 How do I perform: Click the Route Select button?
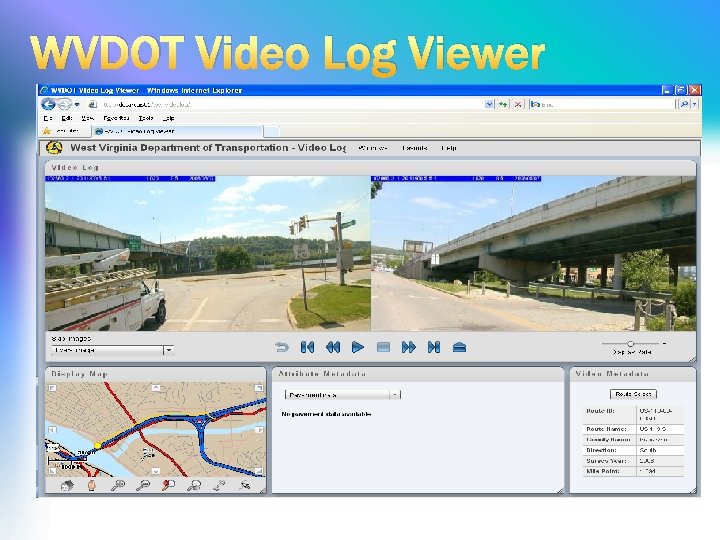[633, 394]
